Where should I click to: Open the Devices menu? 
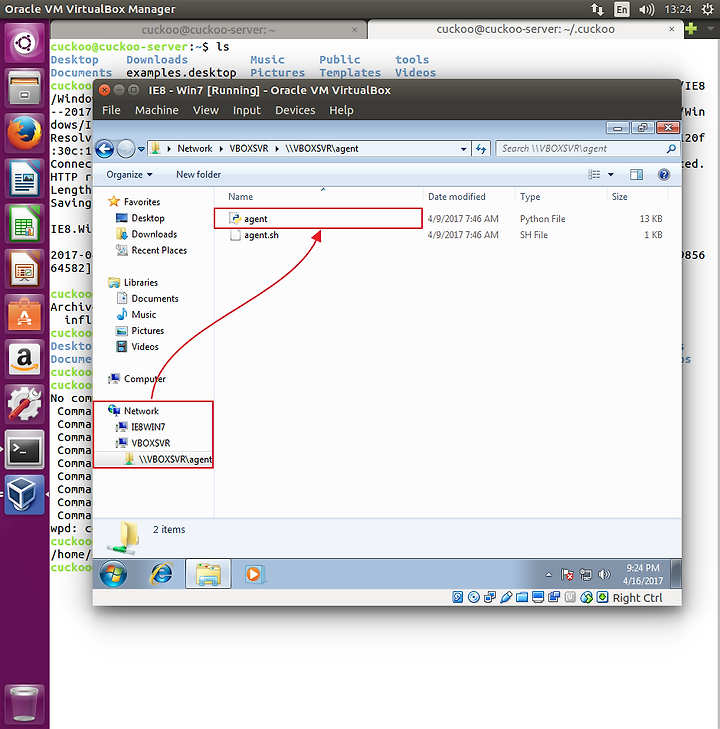(295, 110)
